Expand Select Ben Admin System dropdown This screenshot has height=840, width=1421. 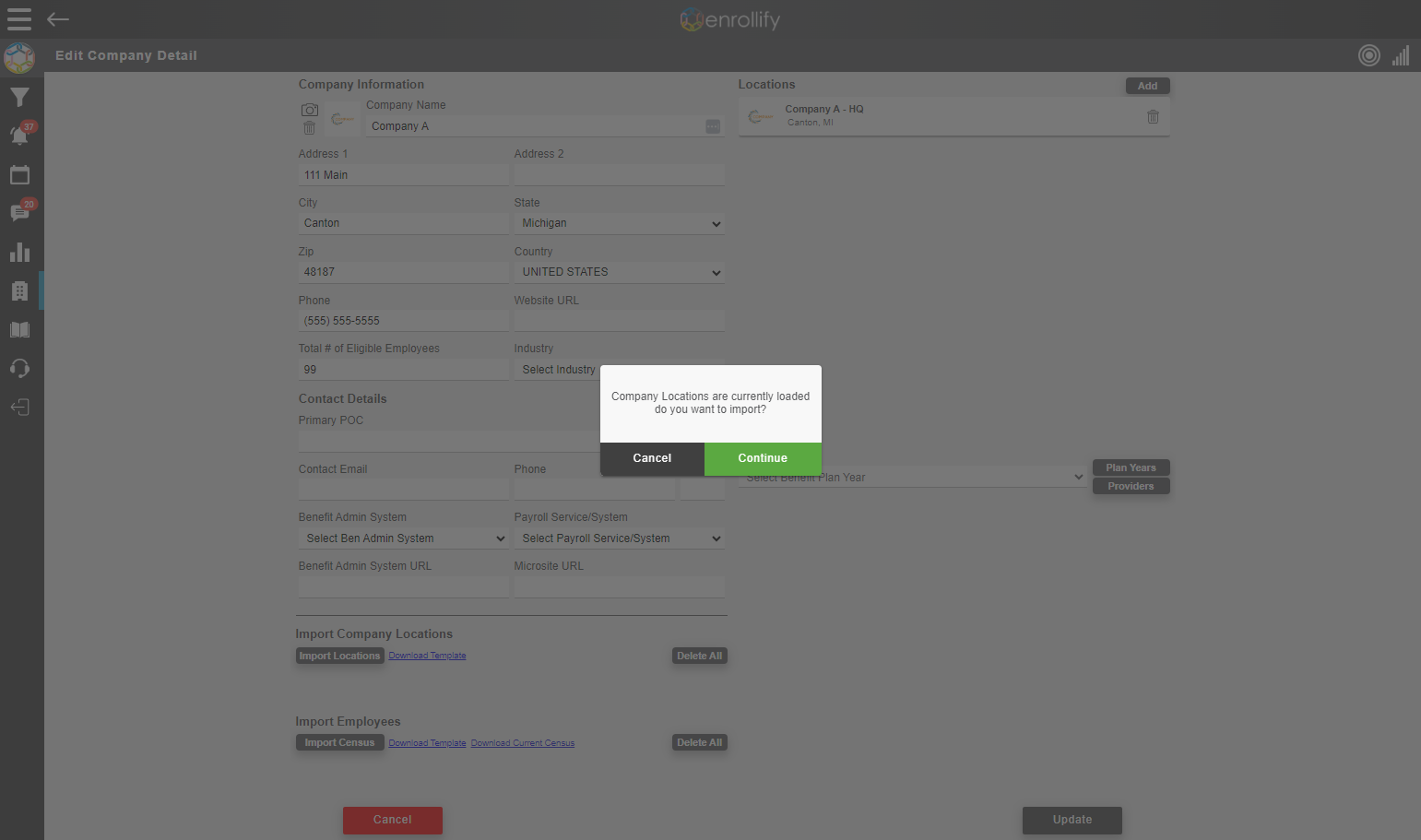click(404, 538)
